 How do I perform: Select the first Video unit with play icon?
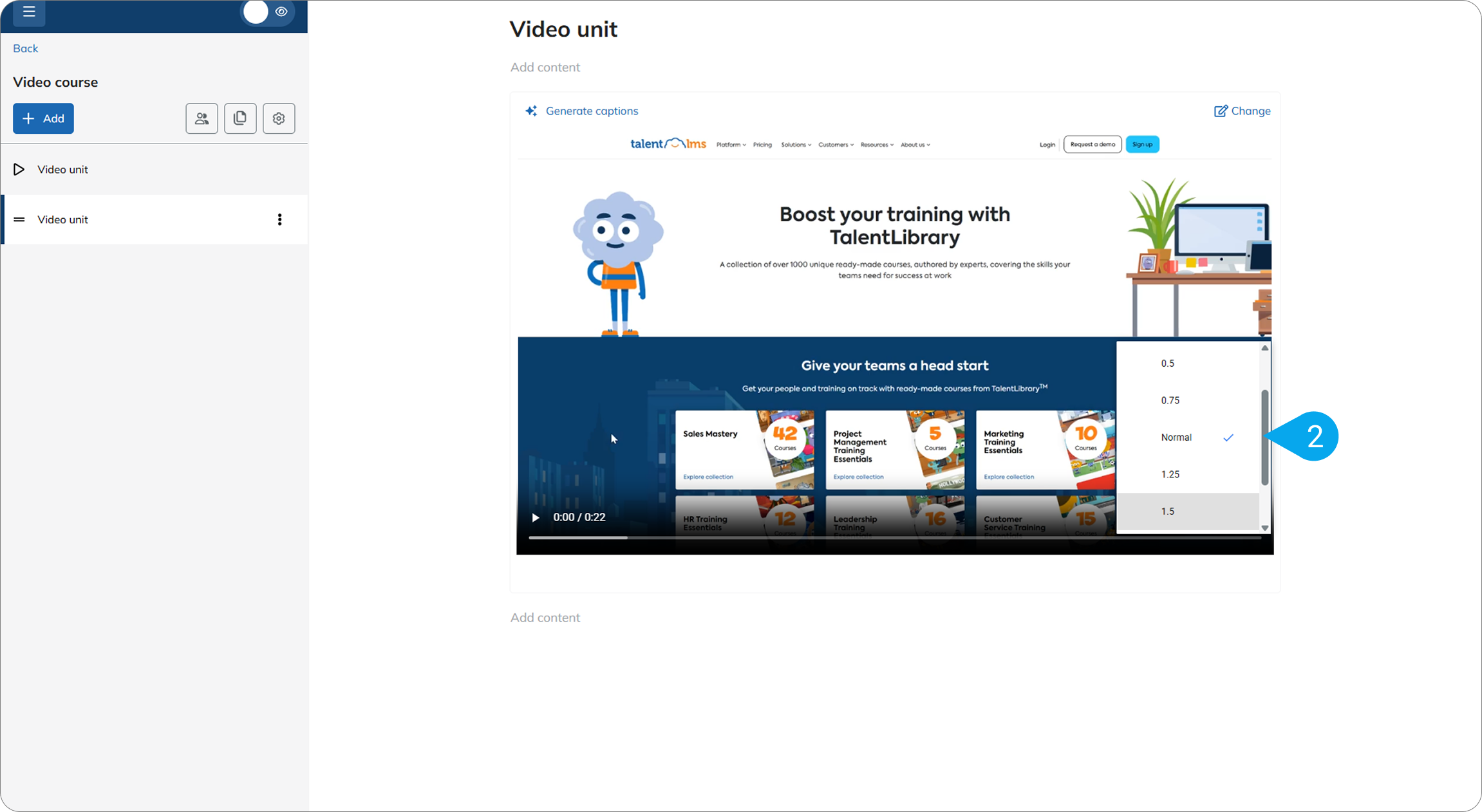[x=154, y=169]
